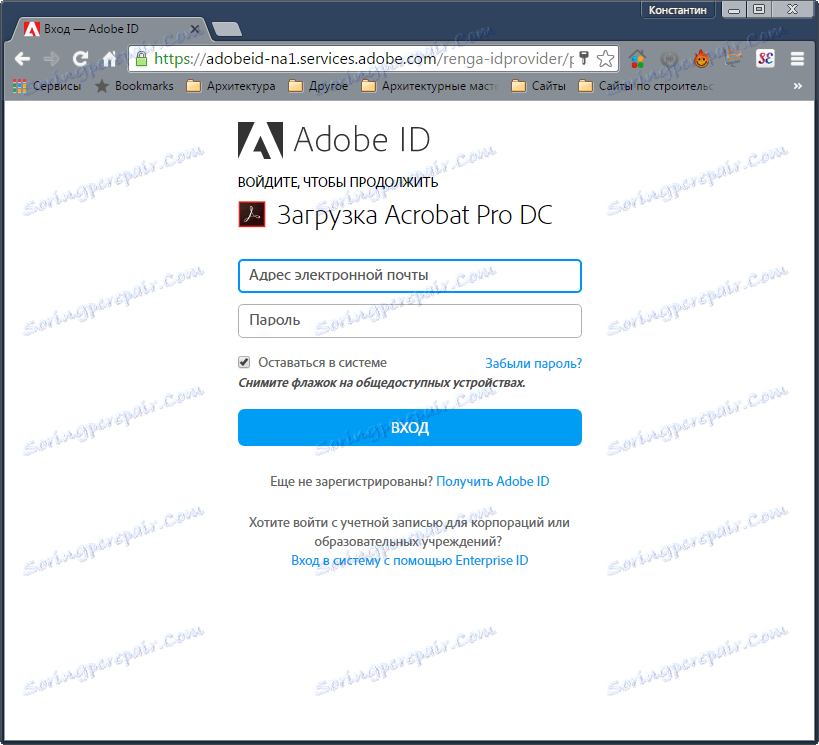Click the SE extension icon
The image size is (819, 745).
[x=765, y=59]
